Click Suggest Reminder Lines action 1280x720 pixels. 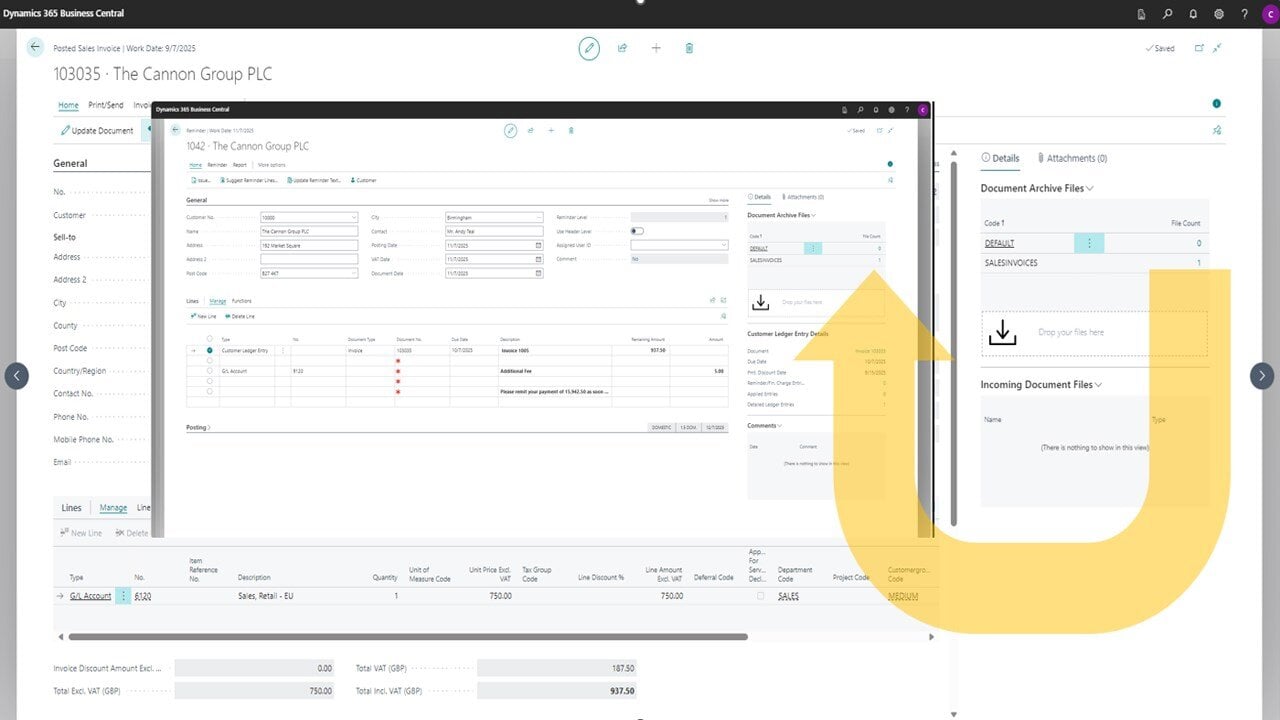248,180
